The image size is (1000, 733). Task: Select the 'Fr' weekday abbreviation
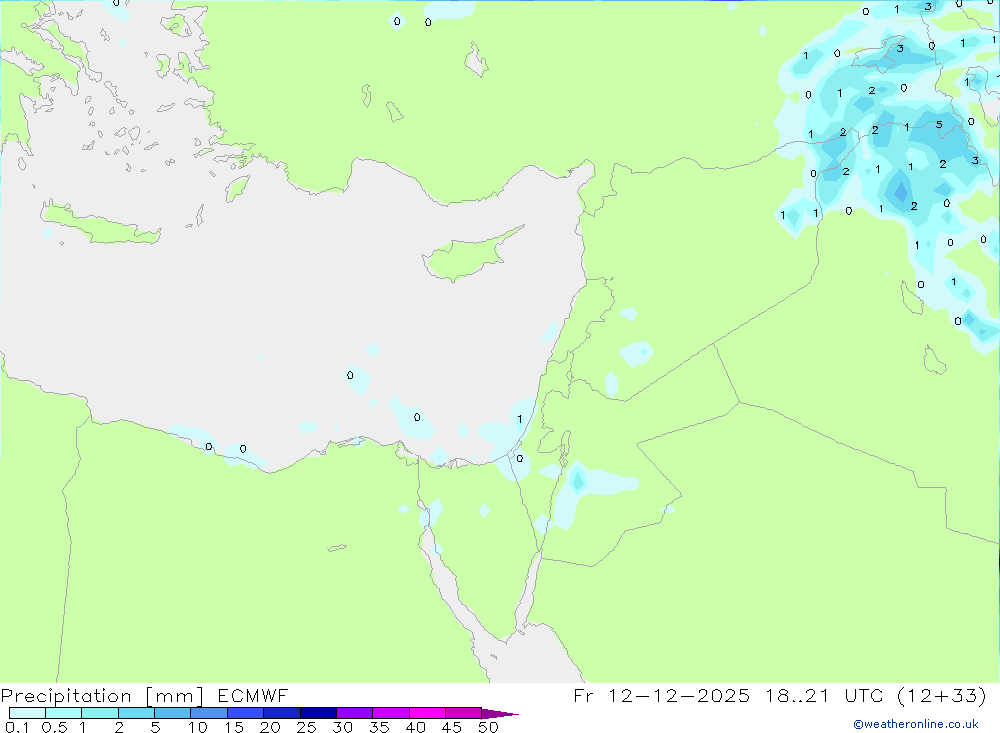(583, 695)
